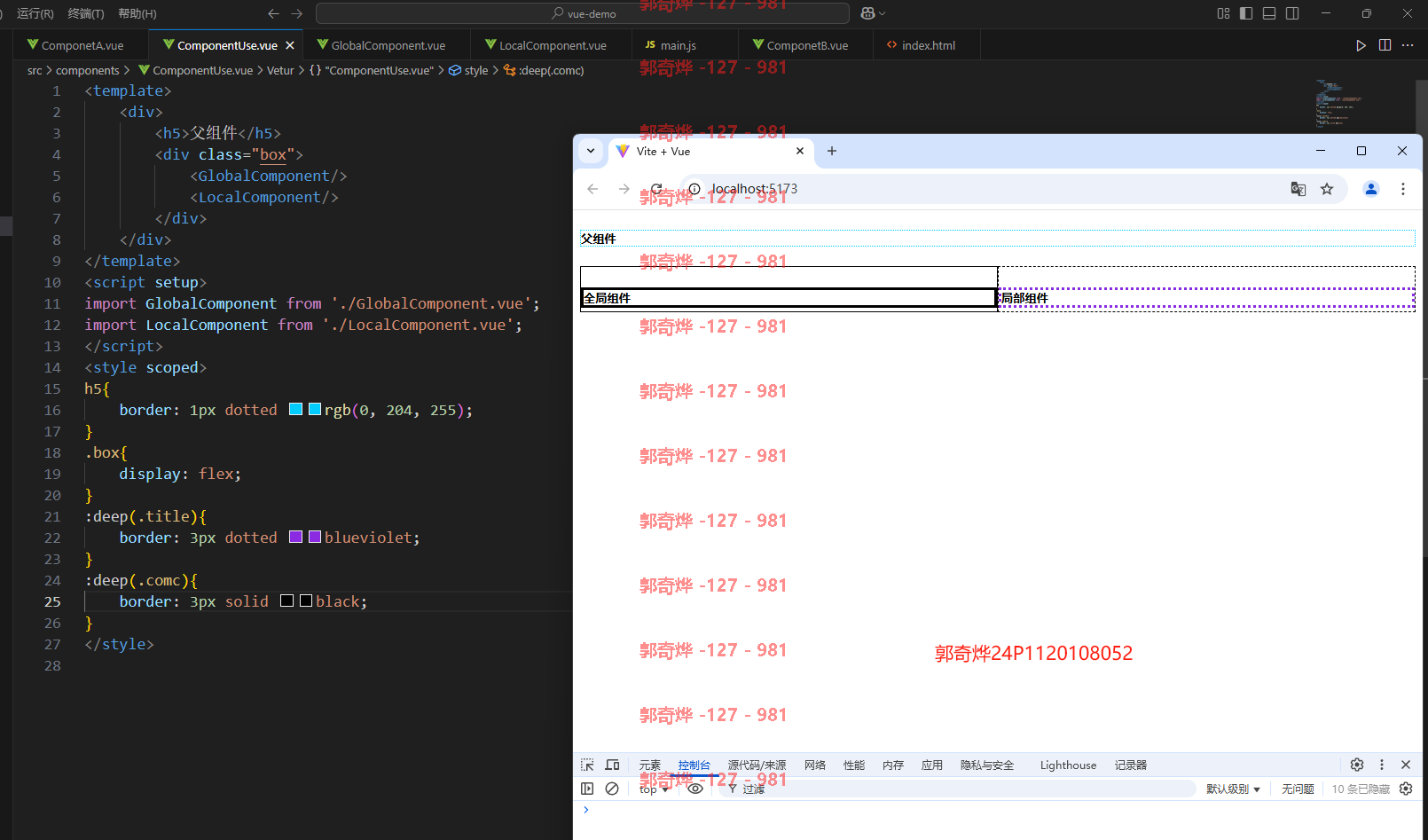Toggle the console sidebar icon
The width and height of the screenshot is (1428, 840).
tap(587, 789)
